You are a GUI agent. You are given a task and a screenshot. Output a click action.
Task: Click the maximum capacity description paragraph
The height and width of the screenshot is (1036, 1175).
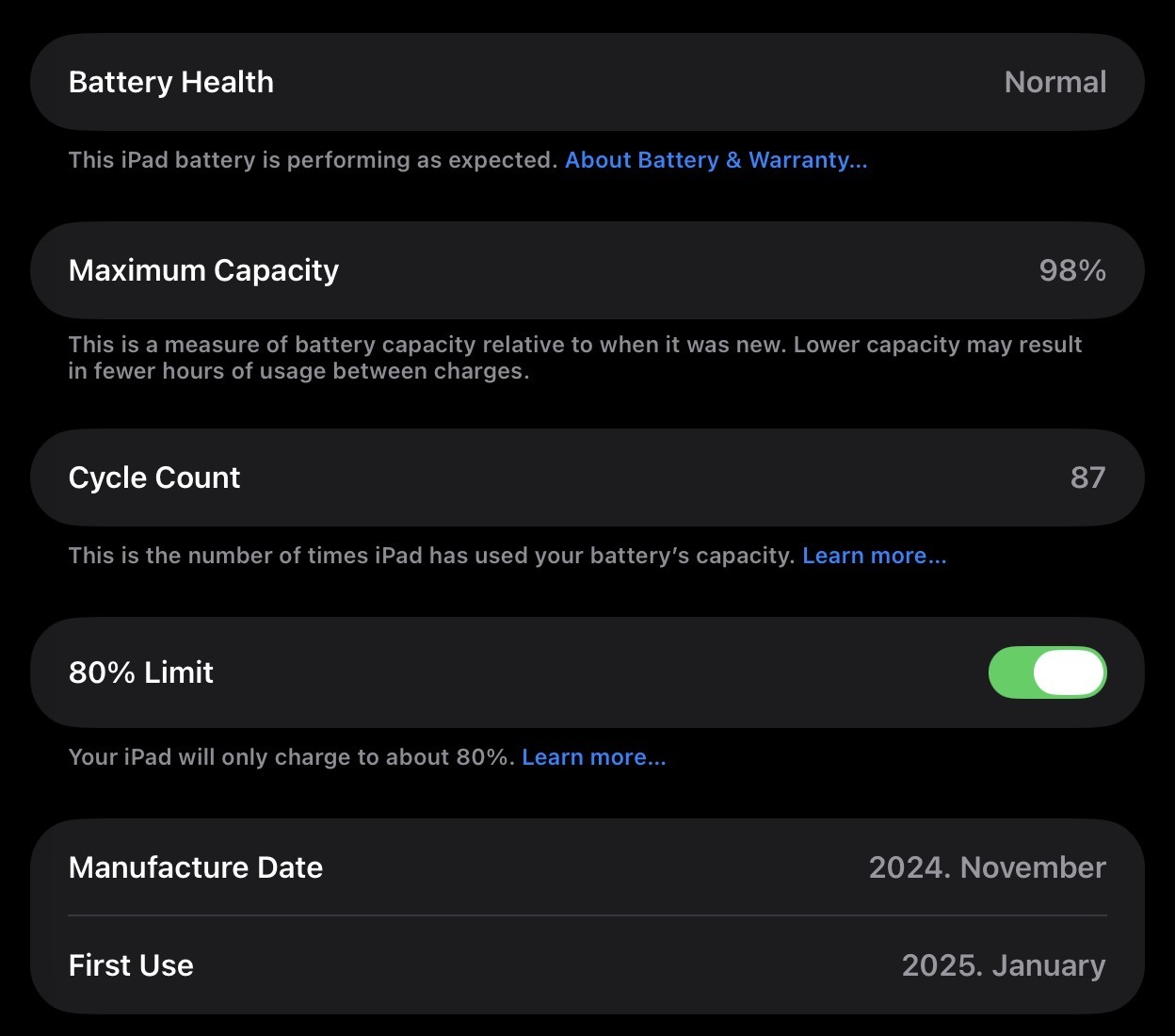pos(574,358)
